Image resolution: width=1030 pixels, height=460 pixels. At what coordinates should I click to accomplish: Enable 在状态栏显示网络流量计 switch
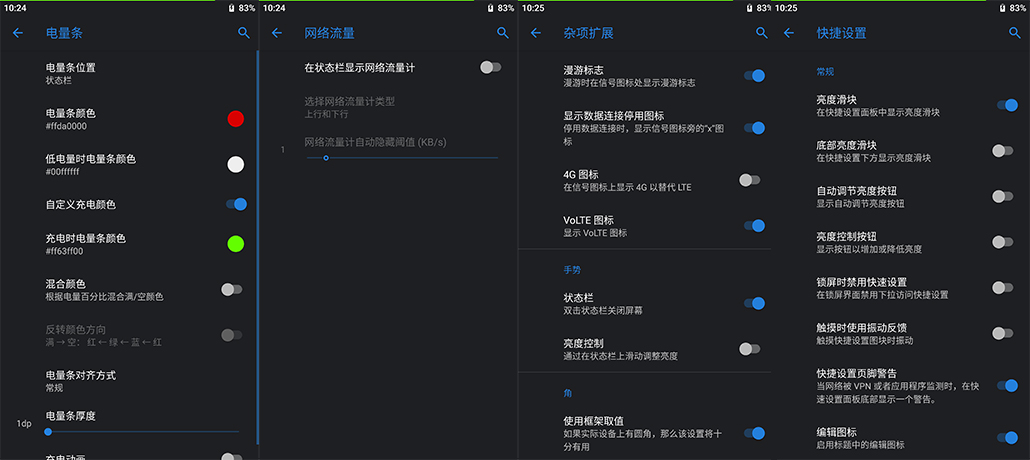[490, 67]
